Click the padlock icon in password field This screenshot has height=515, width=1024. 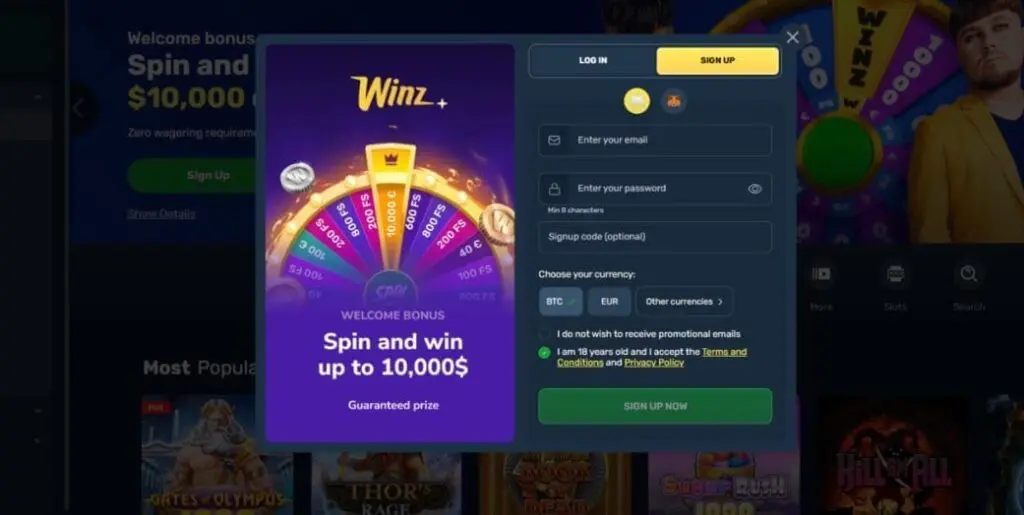click(x=554, y=189)
